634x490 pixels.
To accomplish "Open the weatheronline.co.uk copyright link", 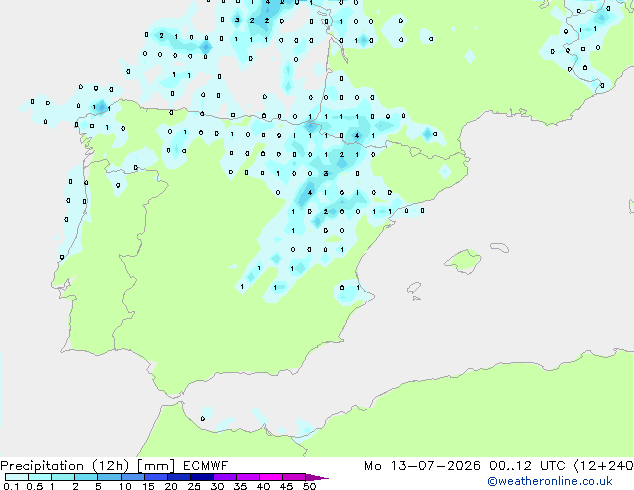I will tap(550, 481).
